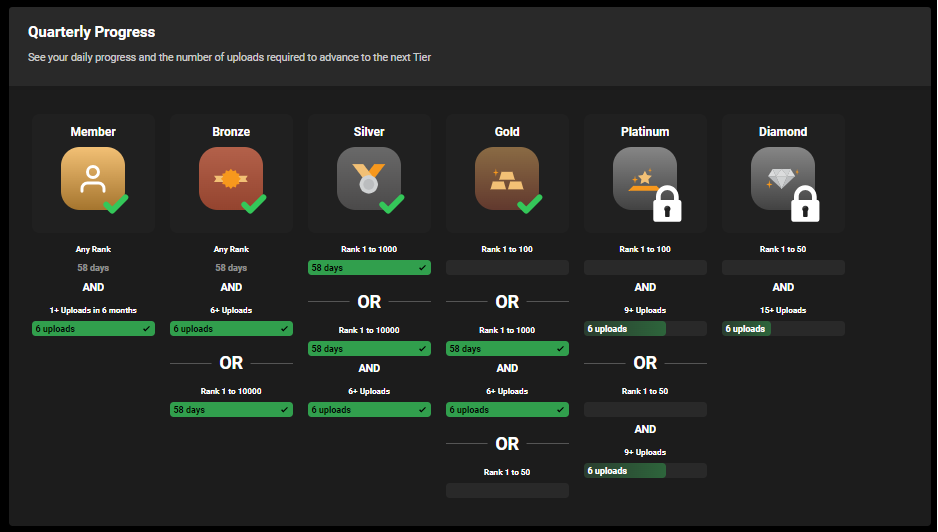Click the green checkmark on Member badge

116,204
